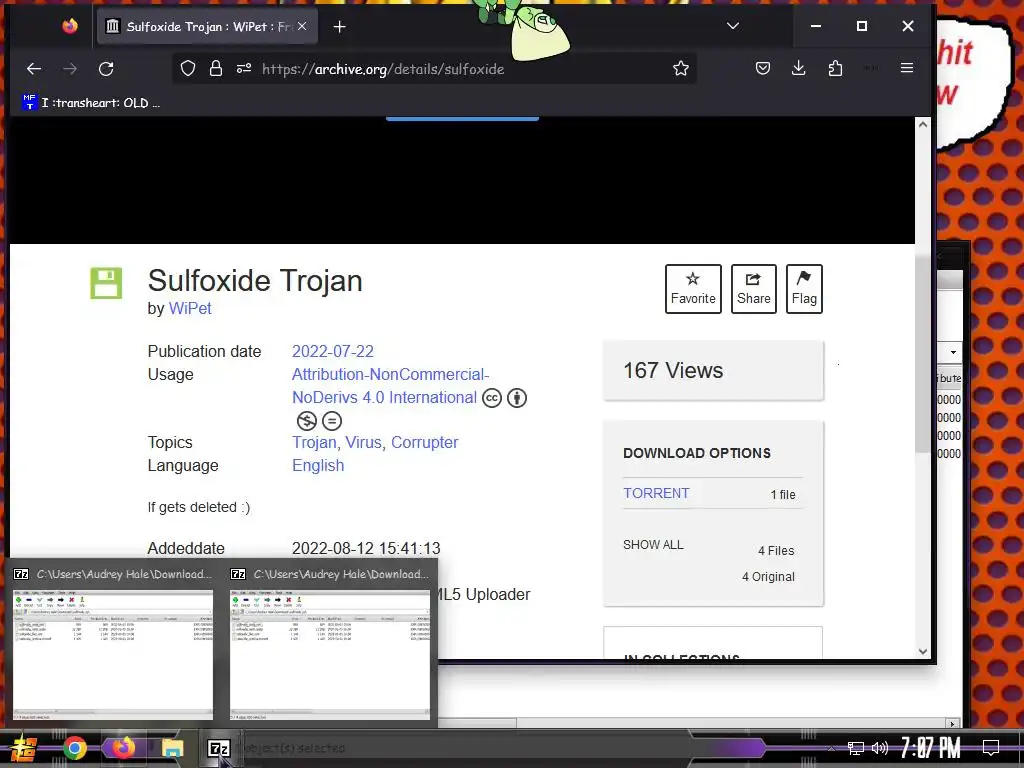Click the 7:07 PM clock
The width and height of the screenshot is (1024, 768).
[x=931, y=748]
